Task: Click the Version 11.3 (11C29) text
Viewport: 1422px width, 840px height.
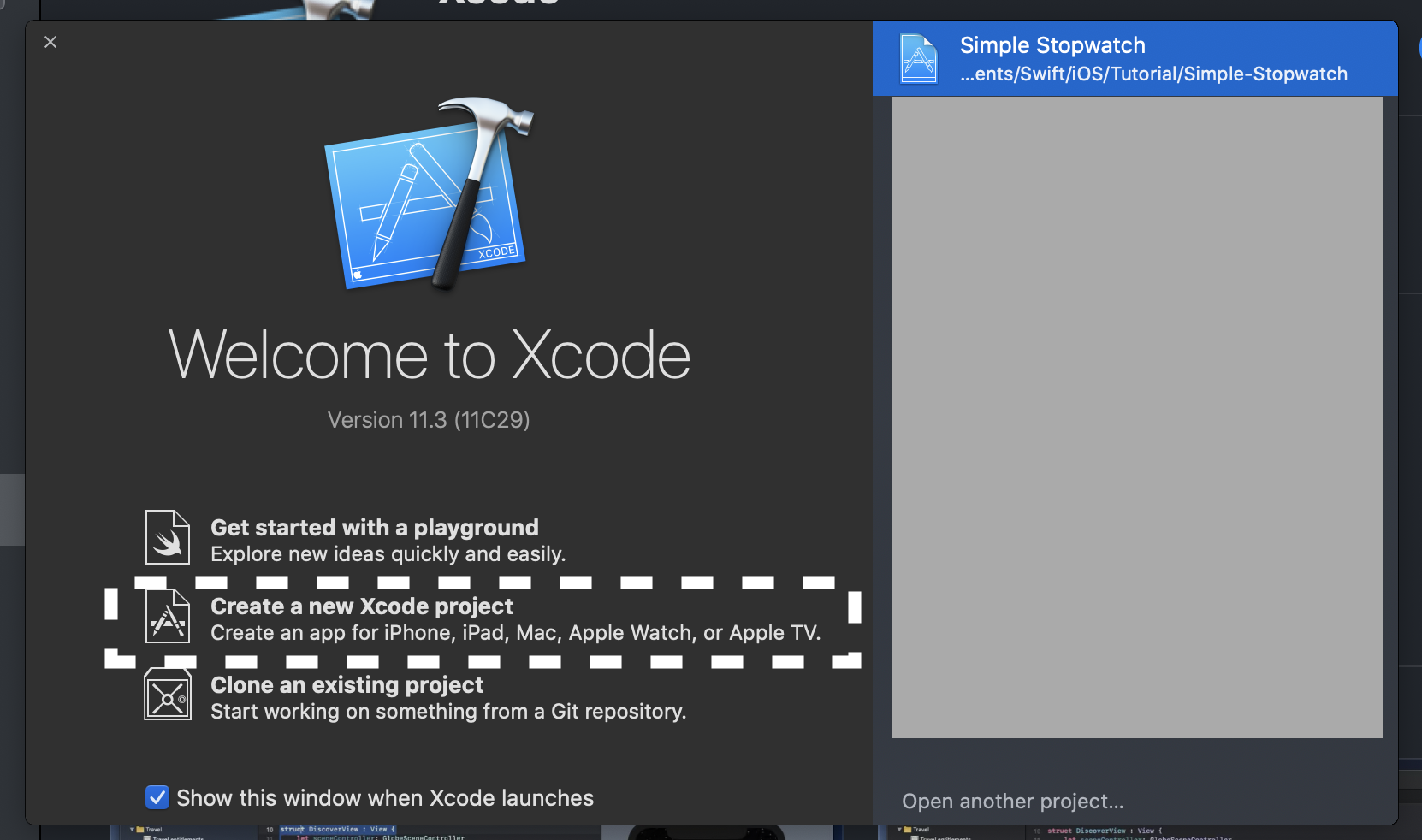Action: [429, 420]
